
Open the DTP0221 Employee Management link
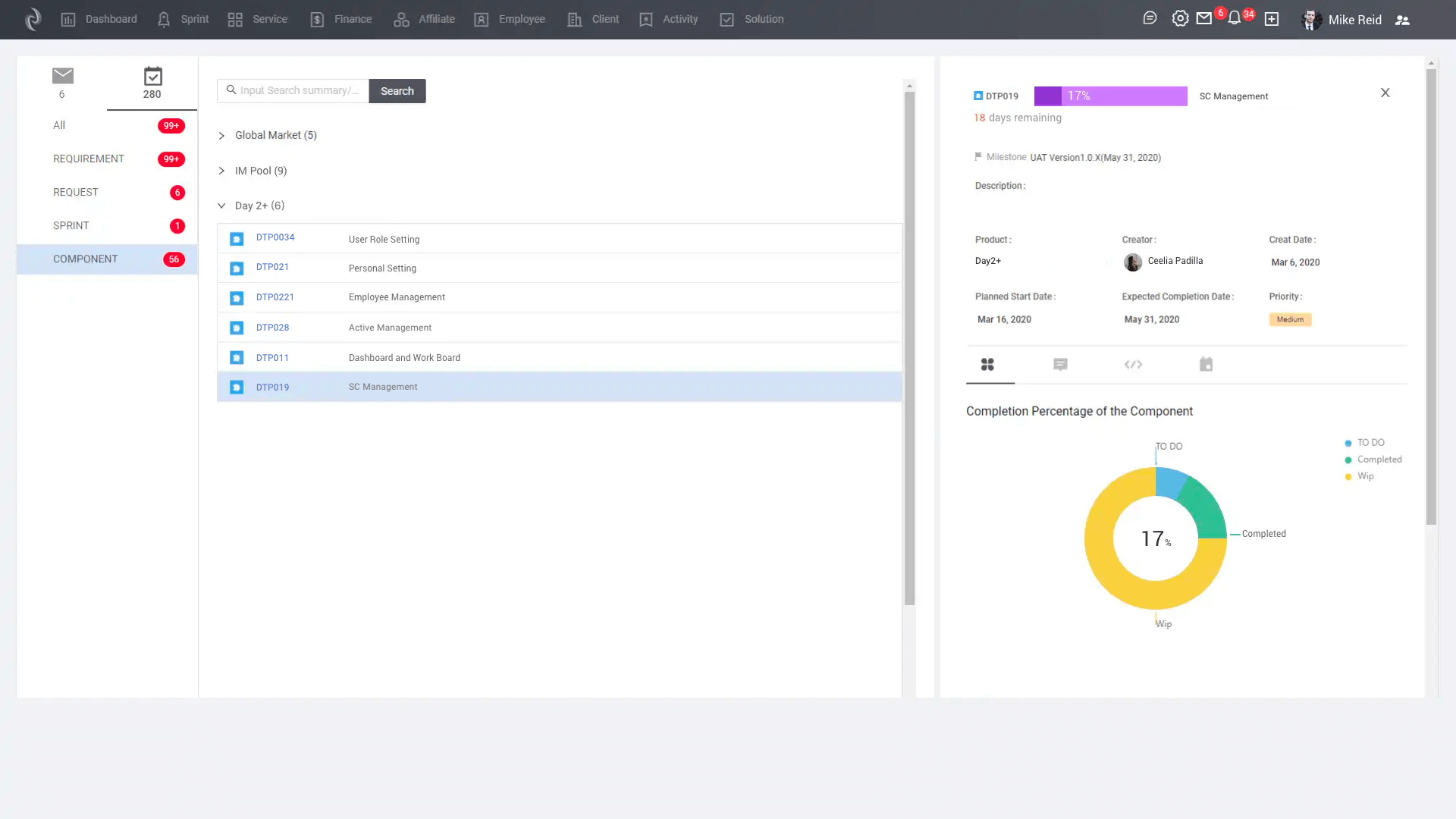[275, 297]
